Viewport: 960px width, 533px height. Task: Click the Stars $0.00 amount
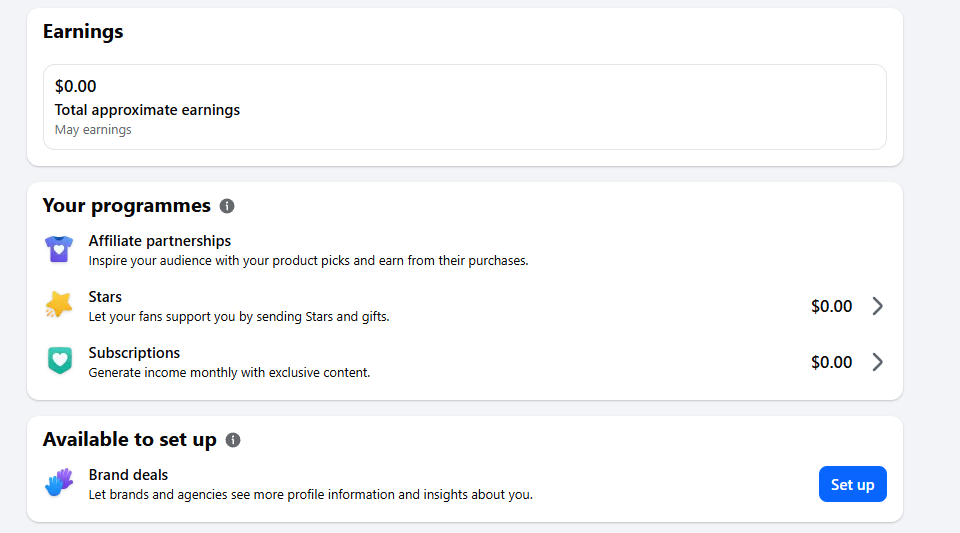pyautogui.click(x=831, y=306)
